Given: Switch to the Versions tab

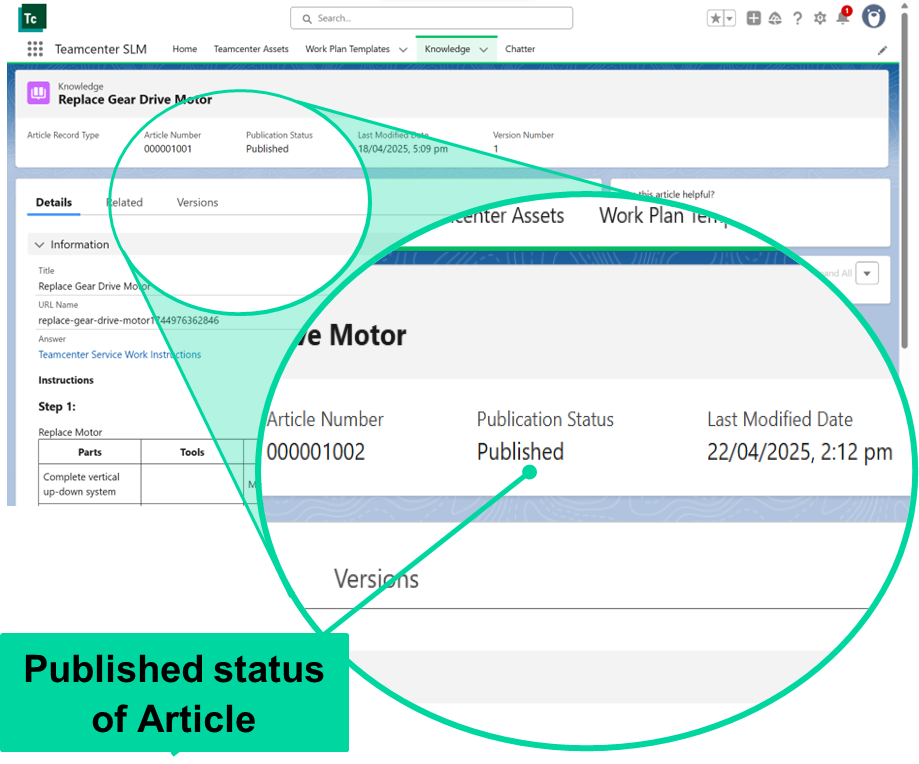Looking at the screenshot, I should 197,202.
